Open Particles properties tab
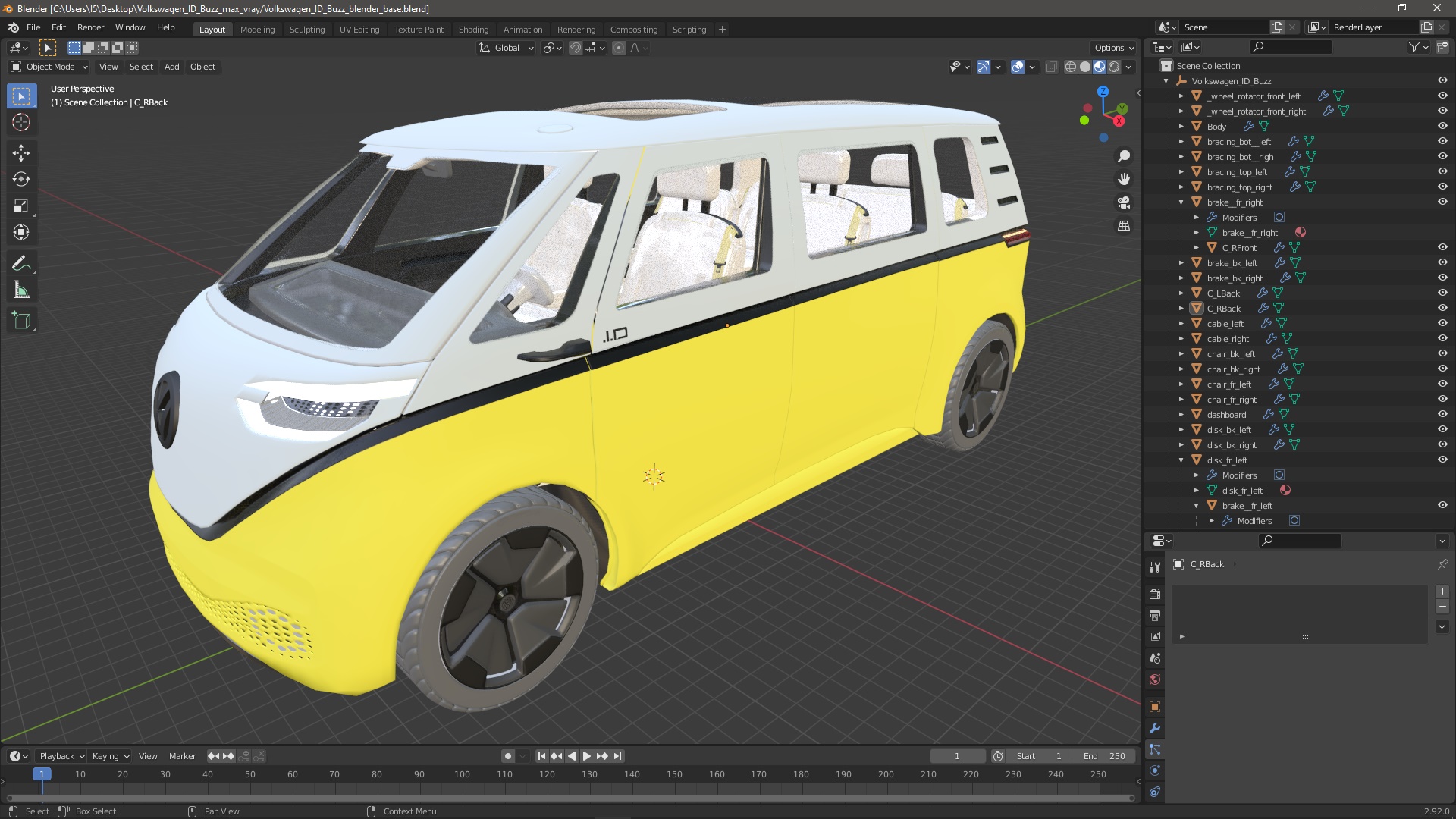Screen dimensions: 1456x819 point(1155,749)
